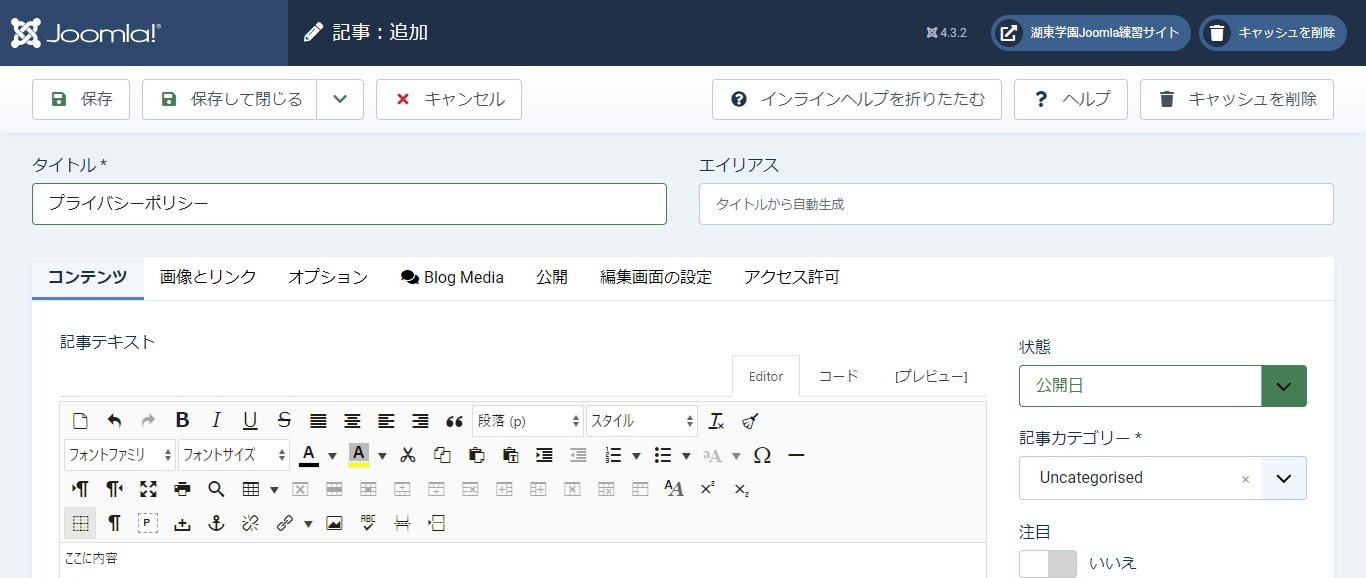Click the キャンセル button
The width and height of the screenshot is (1366, 578).
(449, 99)
